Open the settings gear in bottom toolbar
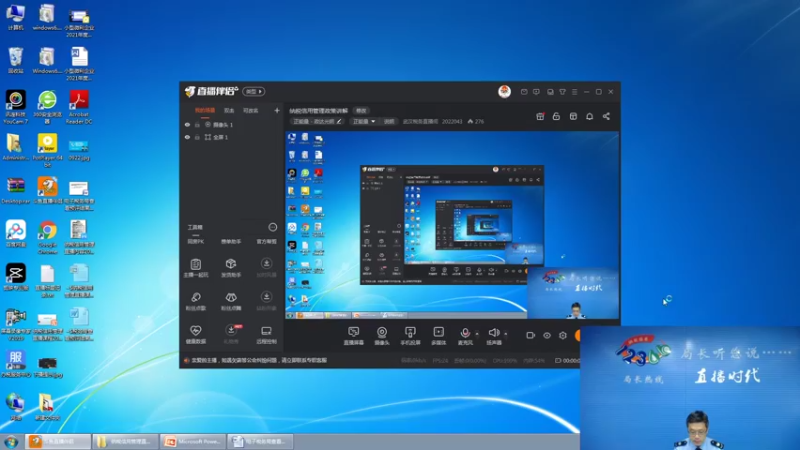Screen dimensions: 800x450 click(x=563, y=335)
